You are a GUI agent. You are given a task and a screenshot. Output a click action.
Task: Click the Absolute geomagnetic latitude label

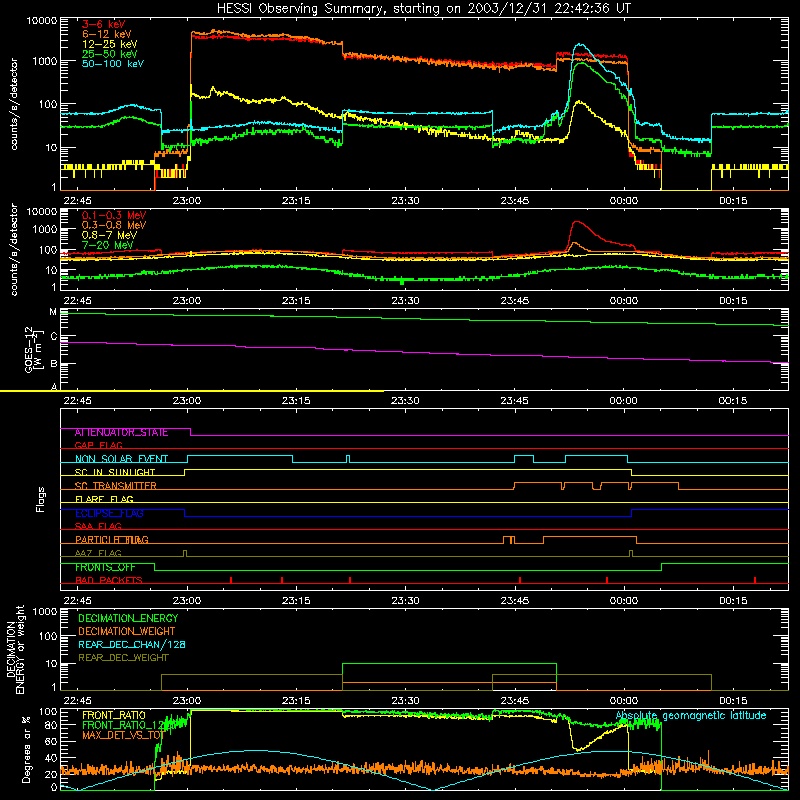click(691, 716)
